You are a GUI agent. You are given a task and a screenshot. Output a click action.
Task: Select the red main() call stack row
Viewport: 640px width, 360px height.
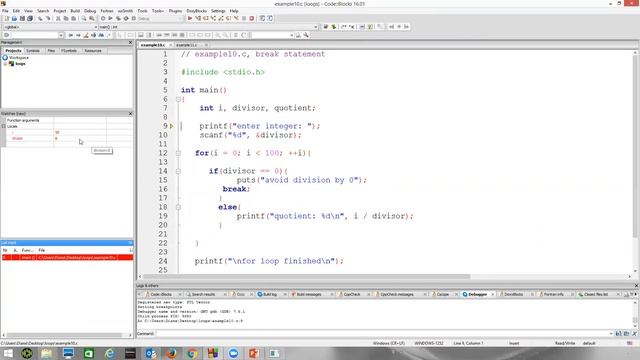[x=67, y=258]
